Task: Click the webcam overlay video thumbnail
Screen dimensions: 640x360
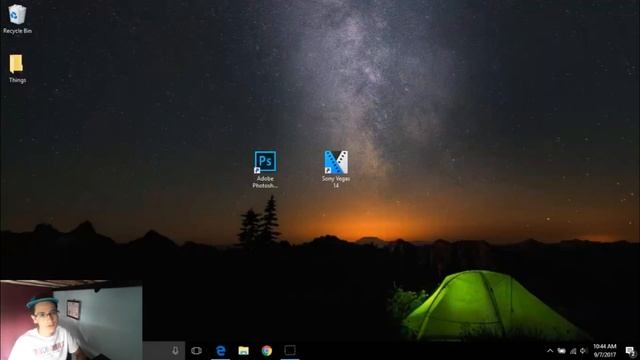Action: click(x=71, y=320)
